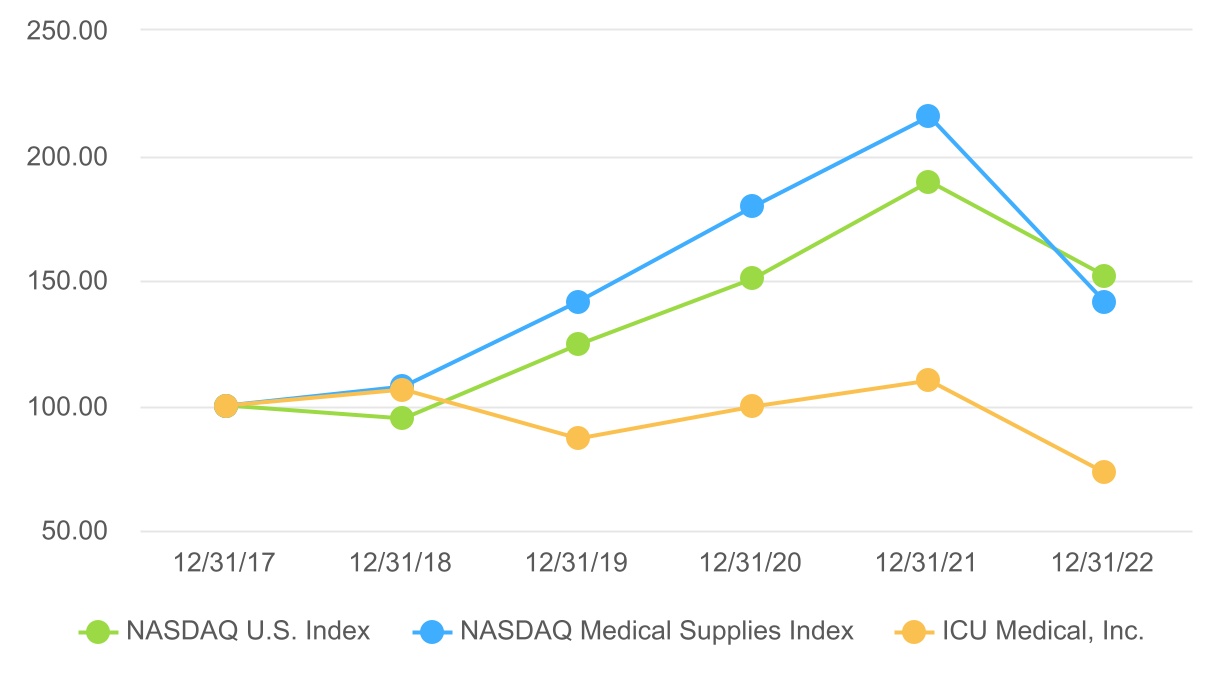Select the orange data point at 12/31/22
The height and width of the screenshot is (686, 1222).
pos(1104,472)
